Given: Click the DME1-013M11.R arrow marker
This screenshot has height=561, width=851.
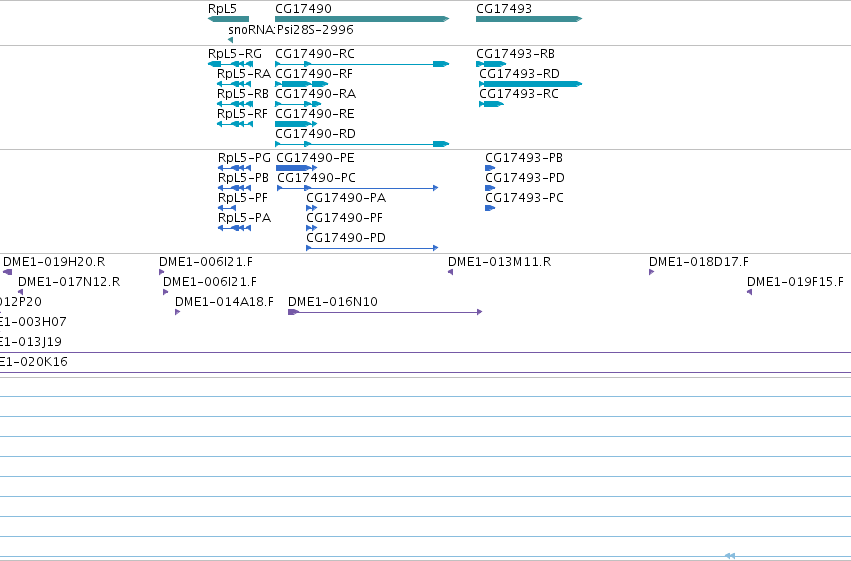Looking at the screenshot, I should [450, 272].
